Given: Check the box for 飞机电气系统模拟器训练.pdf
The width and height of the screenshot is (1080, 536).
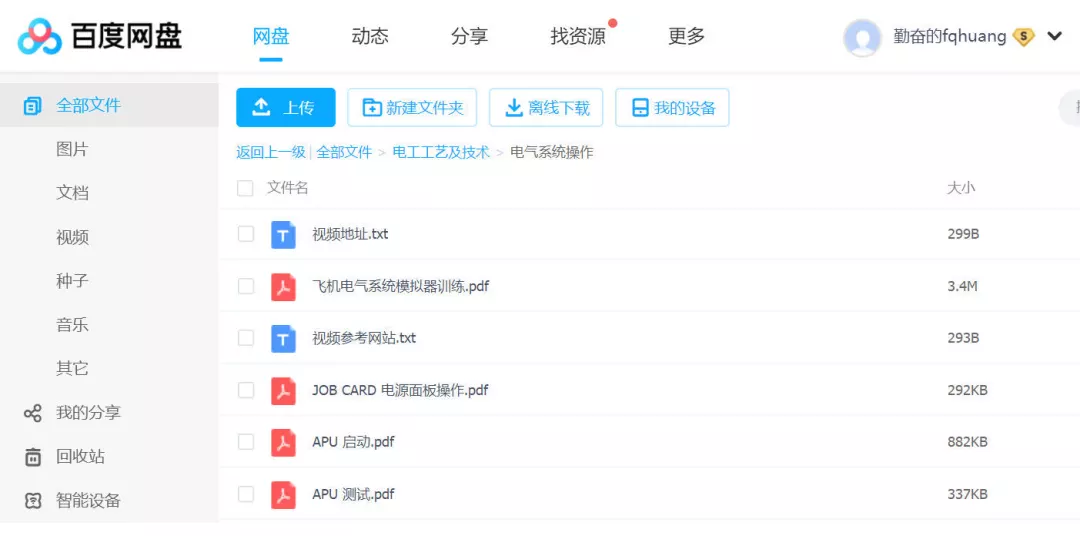Looking at the screenshot, I should coord(245,286).
